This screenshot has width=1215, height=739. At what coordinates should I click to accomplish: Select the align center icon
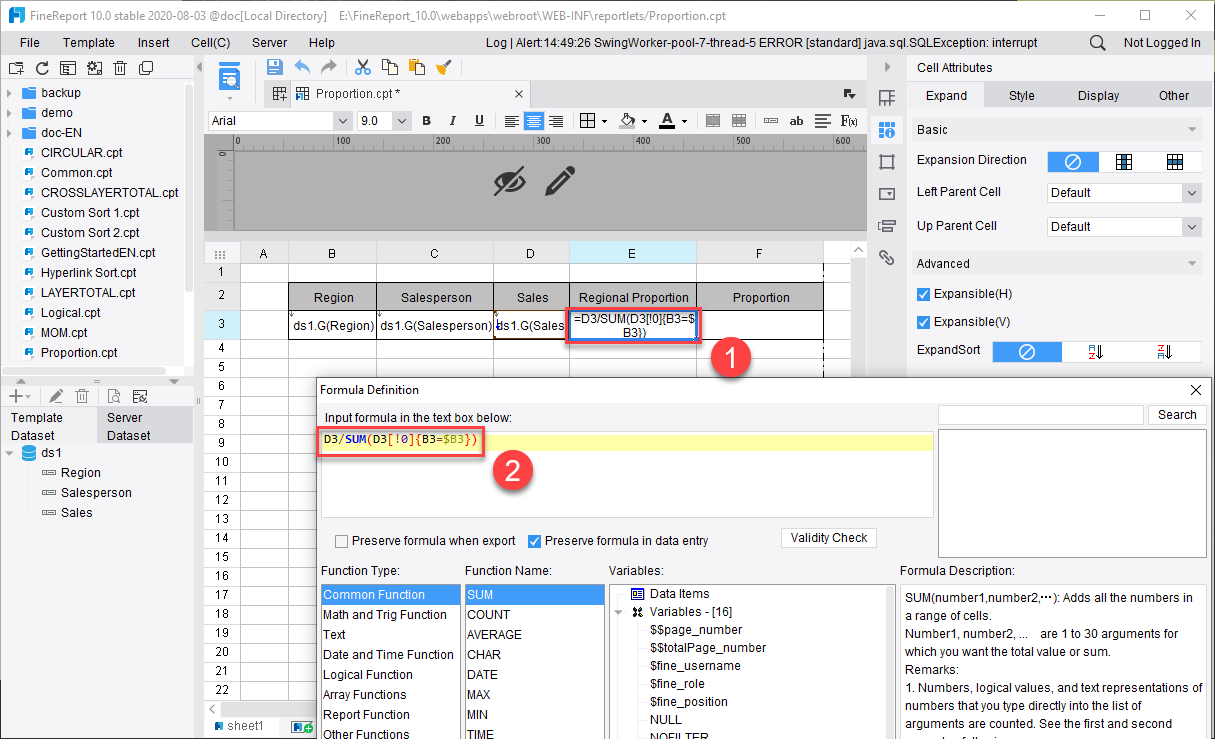pyautogui.click(x=534, y=121)
